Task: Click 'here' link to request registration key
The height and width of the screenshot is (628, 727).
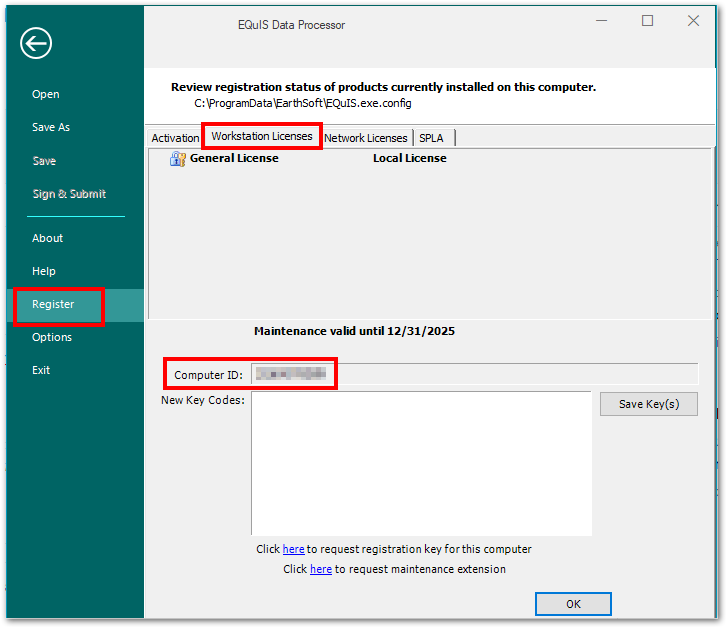Action: coord(293,549)
